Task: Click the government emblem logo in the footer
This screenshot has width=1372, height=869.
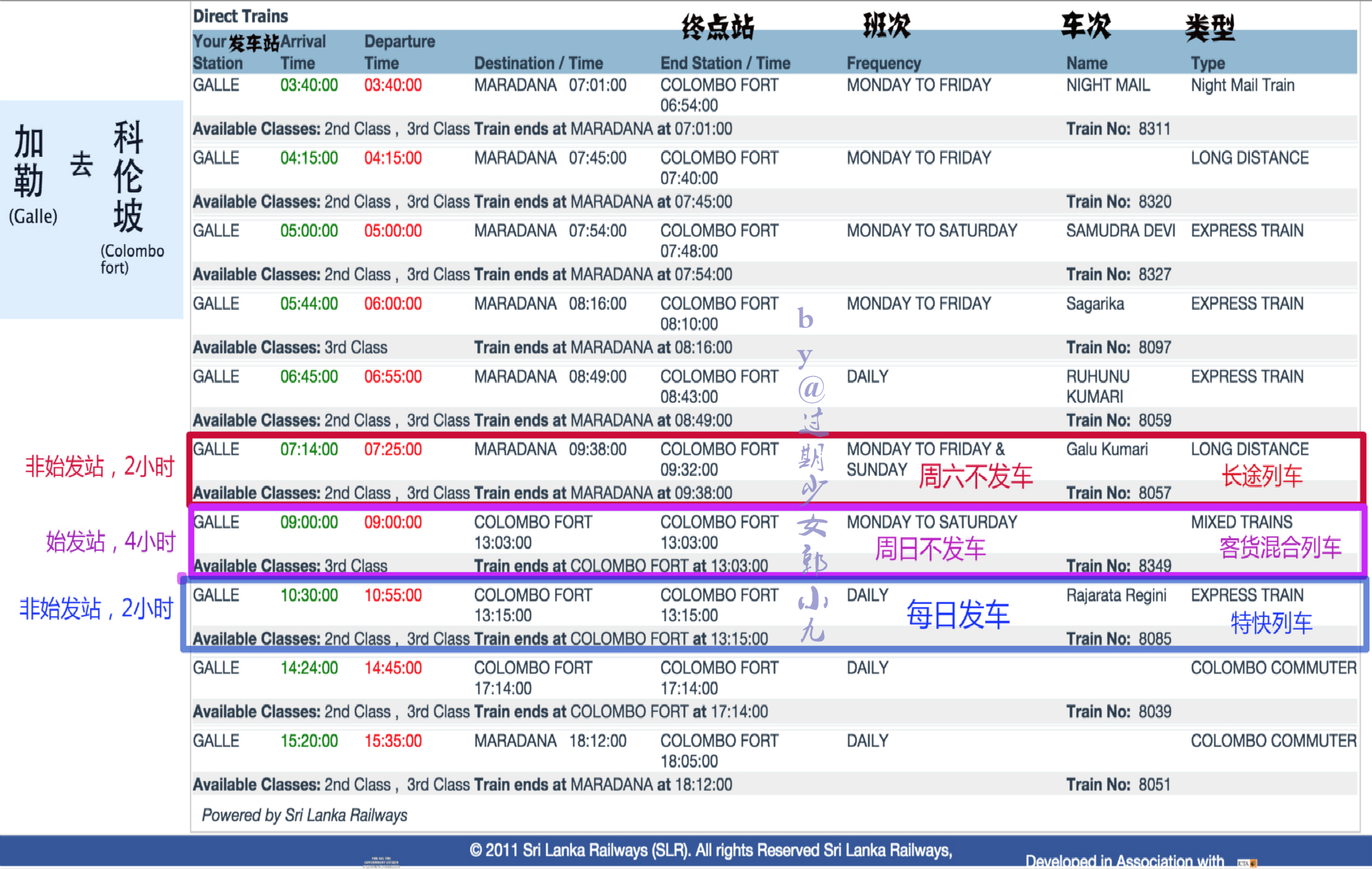Action: point(381,862)
